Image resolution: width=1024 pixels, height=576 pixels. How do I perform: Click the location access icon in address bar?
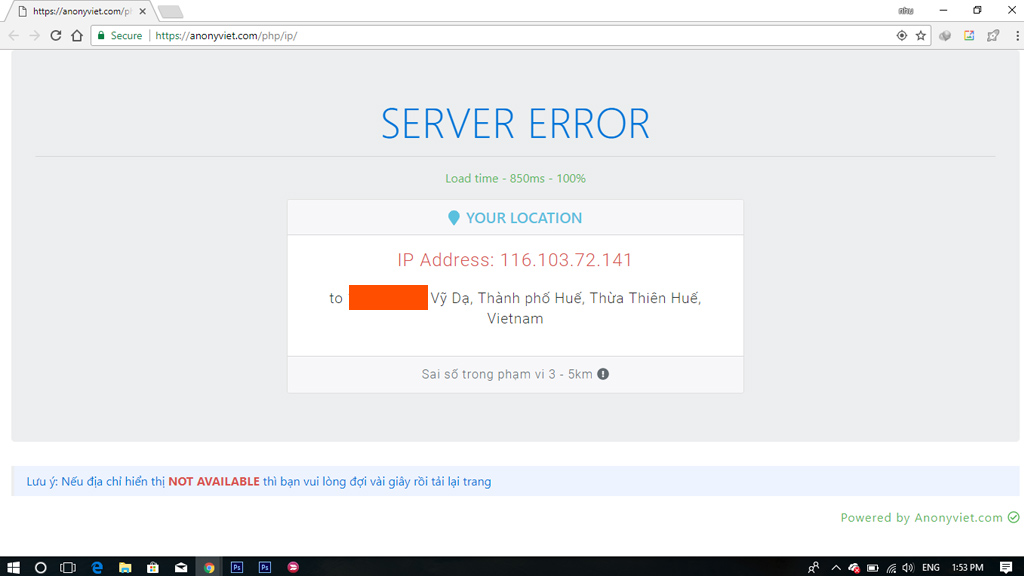click(x=902, y=35)
